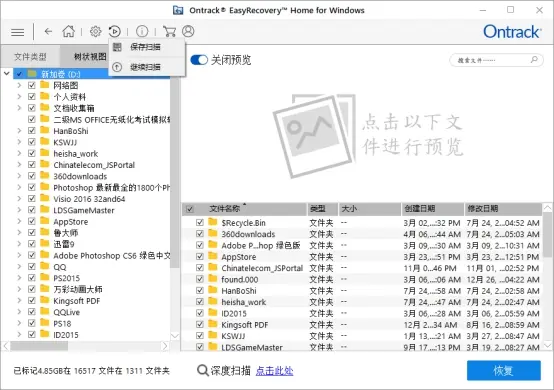Expand the QQLive folder node
The image size is (554, 390).
(x=19, y=312)
